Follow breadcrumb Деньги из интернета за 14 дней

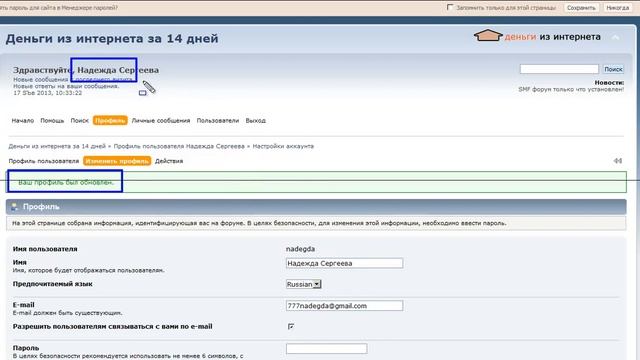click(57, 146)
